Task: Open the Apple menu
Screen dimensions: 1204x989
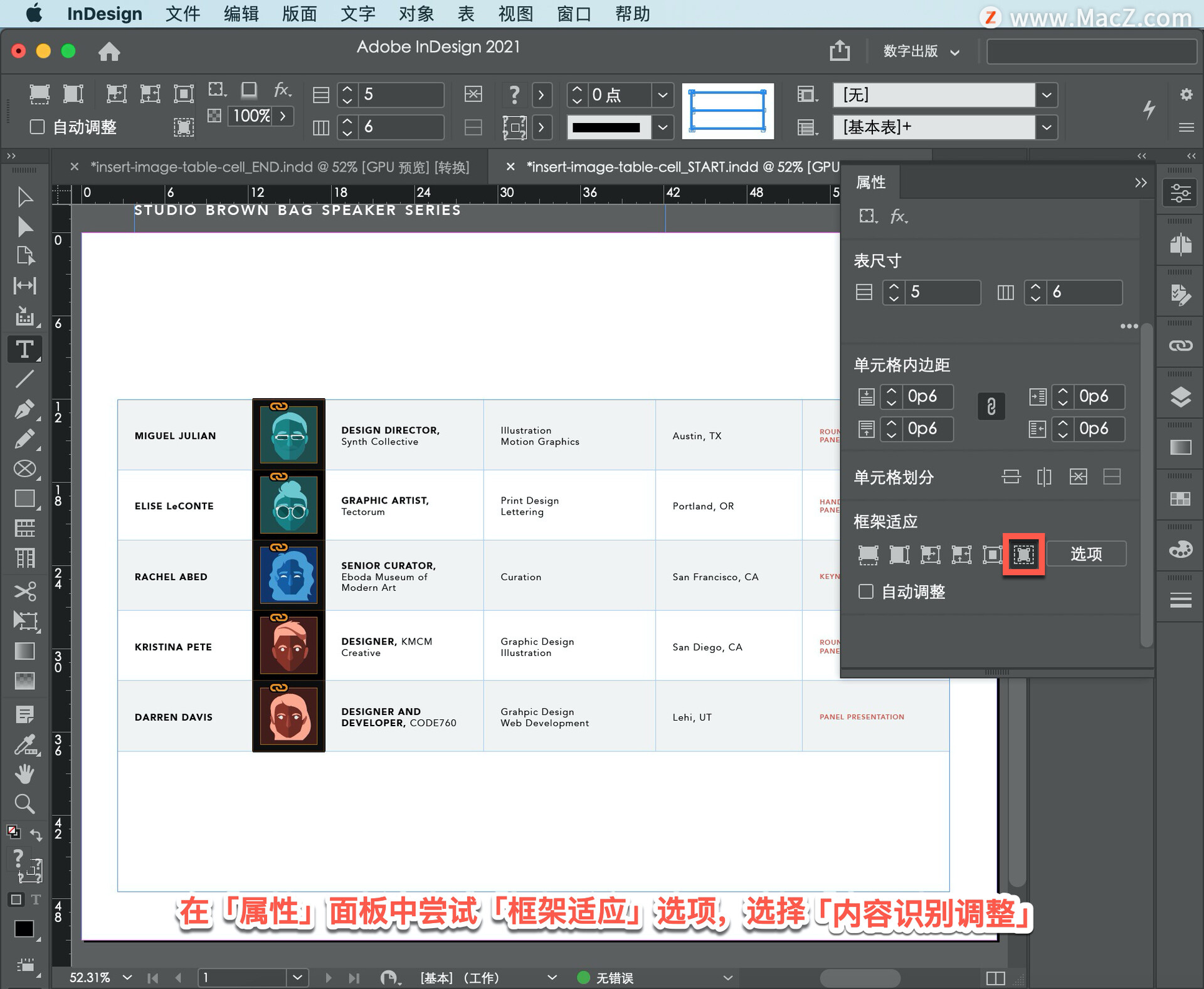Action: click(34, 14)
